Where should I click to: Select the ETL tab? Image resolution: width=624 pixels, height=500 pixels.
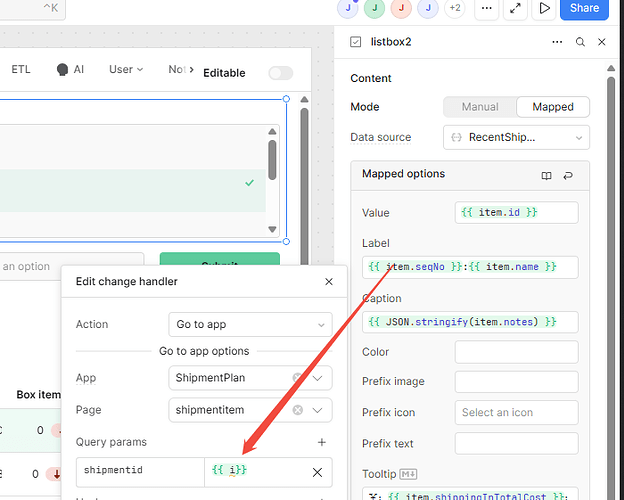tap(21, 69)
